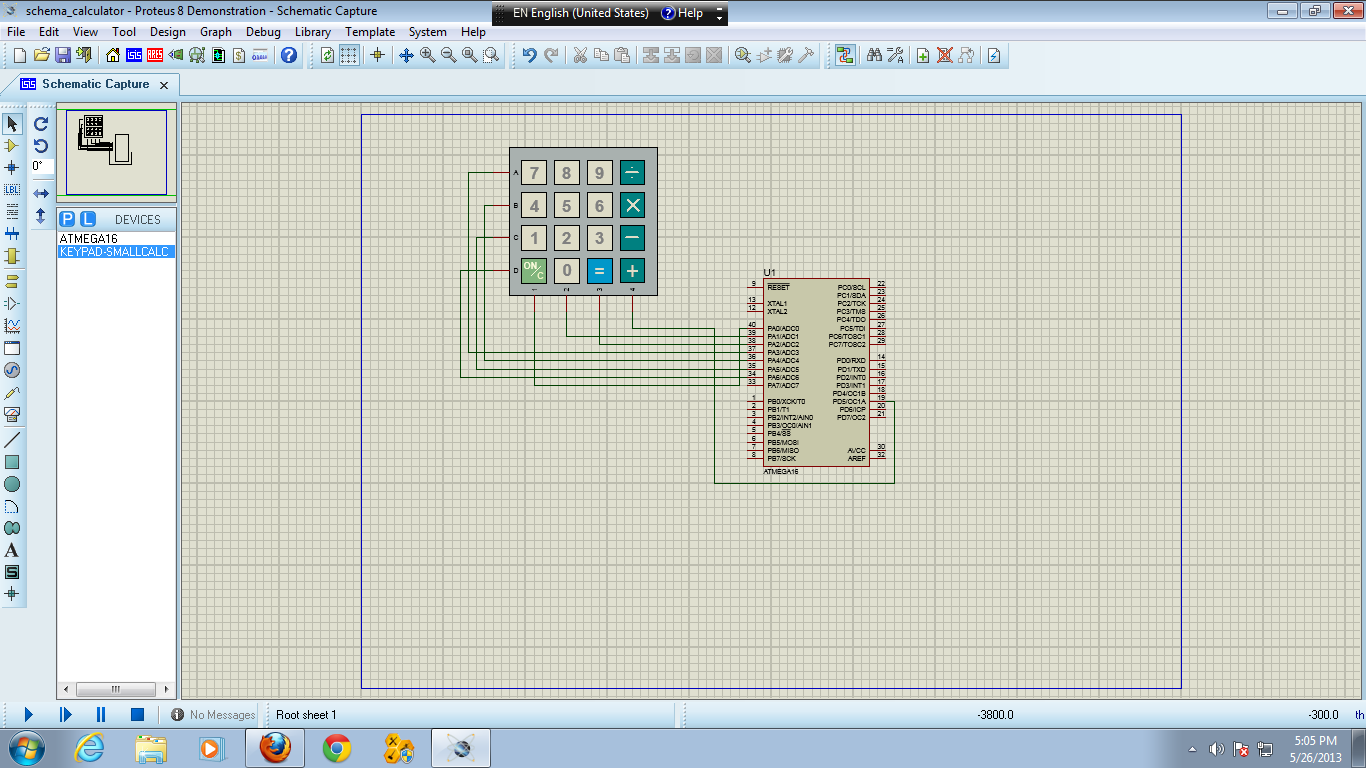Viewport: 1366px width, 768px height.
Task: Choose the Buses mode tool
Action: click(12, 234)
